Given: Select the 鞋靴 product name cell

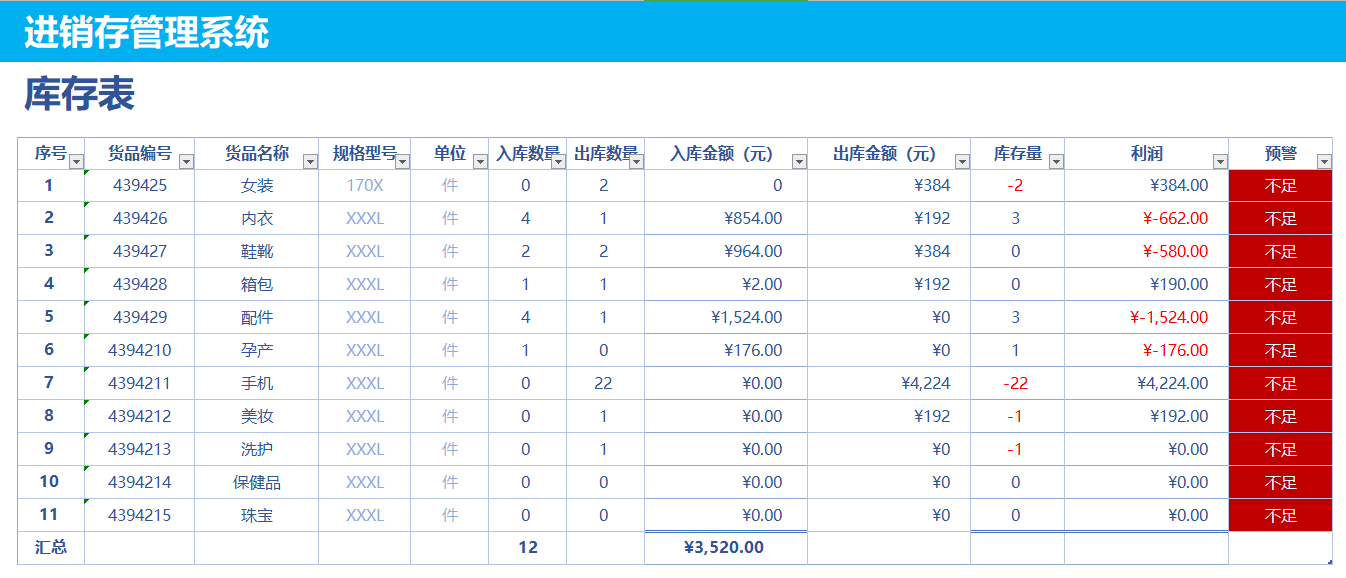Looking at the screenshot, I should click(257, 252).
